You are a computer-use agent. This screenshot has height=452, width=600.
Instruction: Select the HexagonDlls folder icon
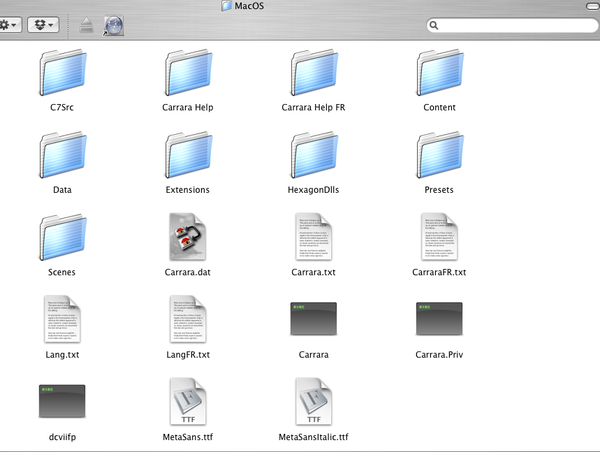tap(314, 155)
